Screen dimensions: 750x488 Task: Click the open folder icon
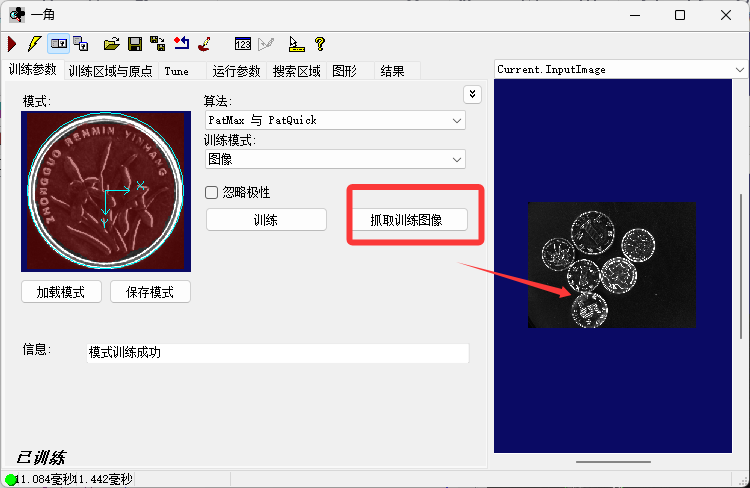click(x=111, y=44)
